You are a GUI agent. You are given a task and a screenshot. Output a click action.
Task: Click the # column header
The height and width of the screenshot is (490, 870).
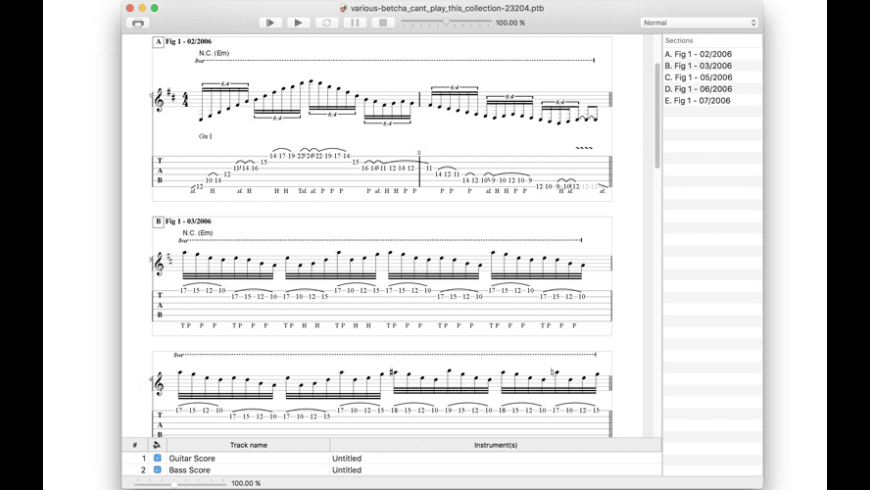(135, 444)
